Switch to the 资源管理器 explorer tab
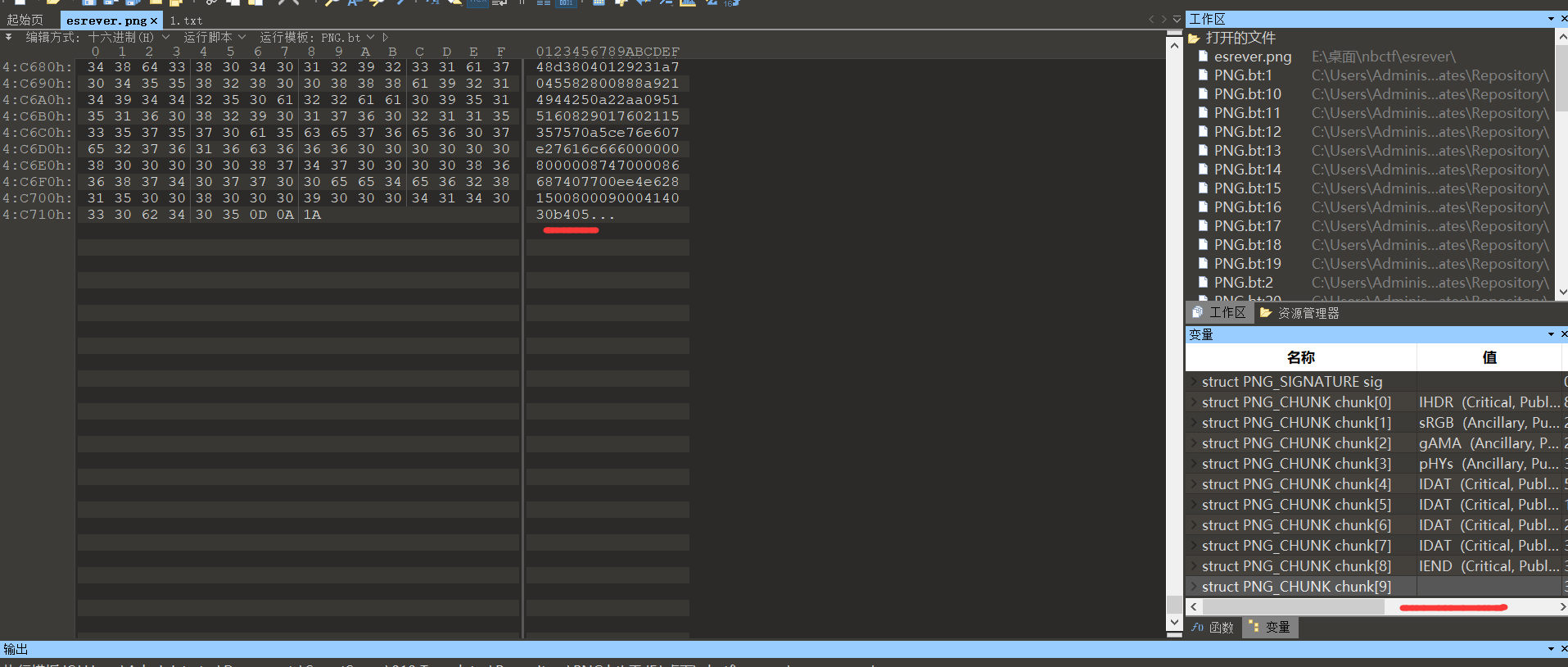The image size is (1568, 667). [1299, 313]
